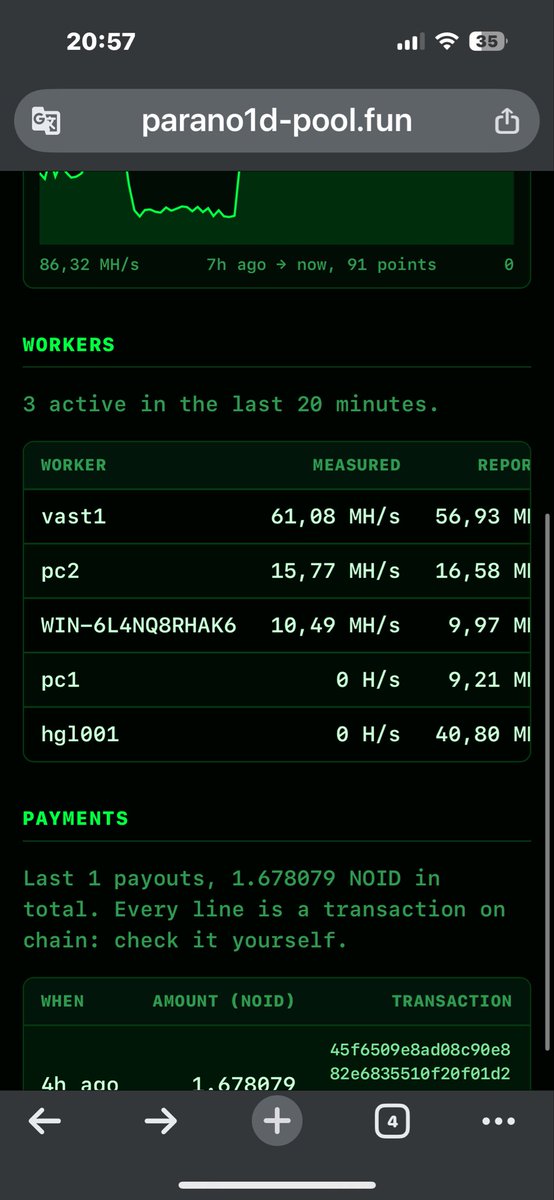554x1200 pixels.
Task: Open a new tab with plus button
Action: [276, 1122]
